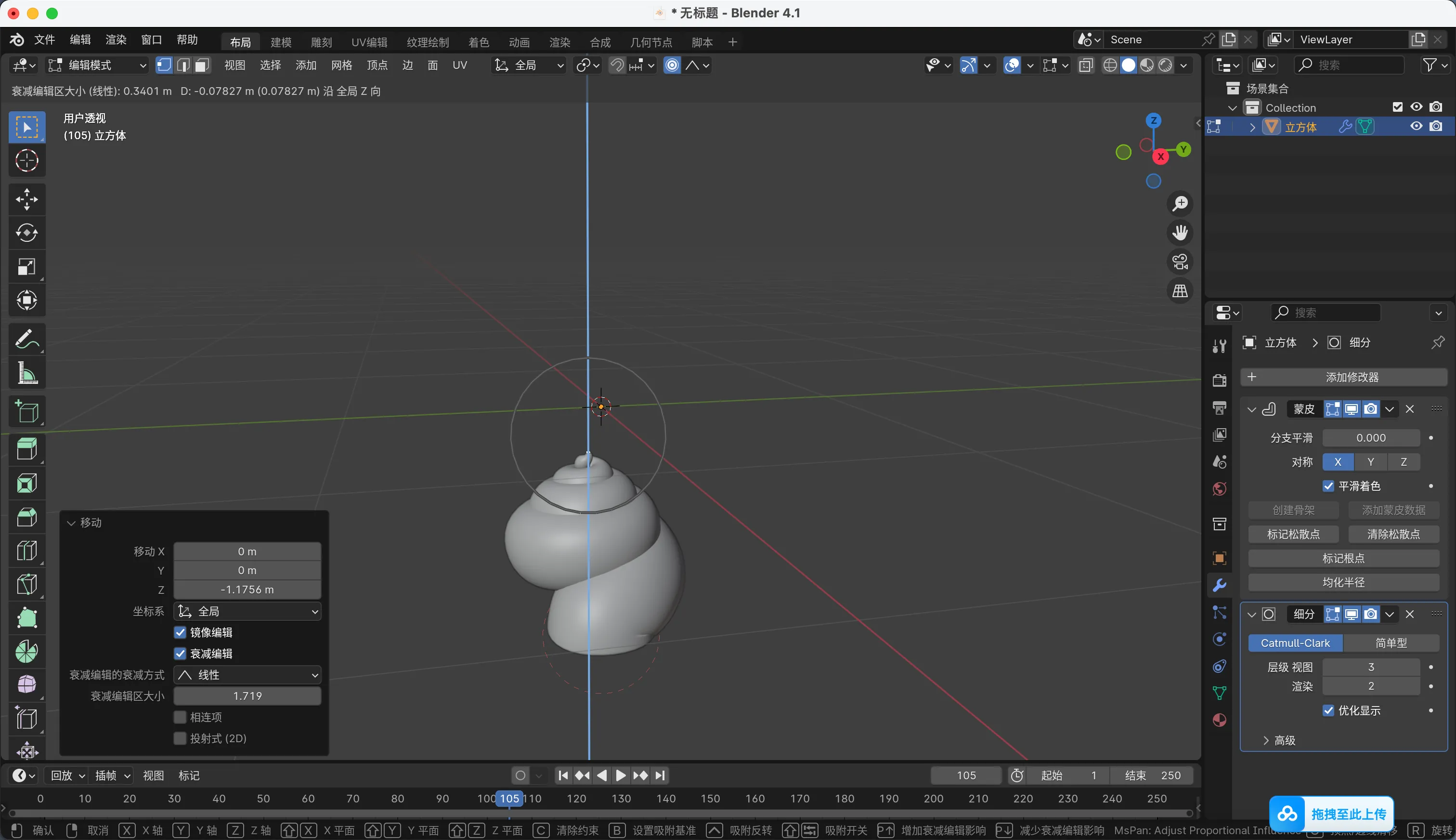Click the 标记根点 button

[x=1343, y=558]
